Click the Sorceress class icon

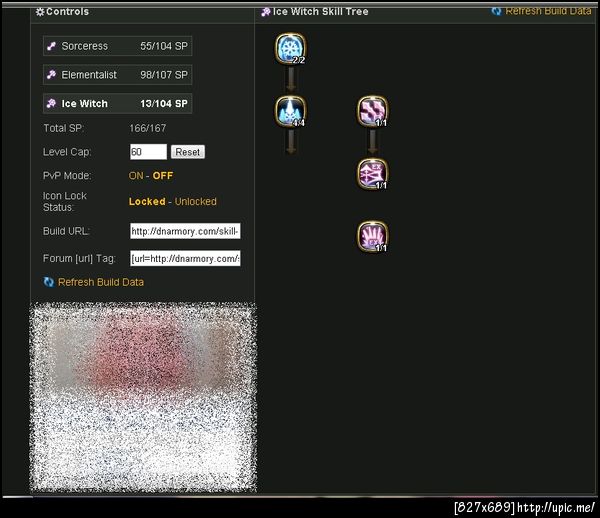click(x=51, y=46)
